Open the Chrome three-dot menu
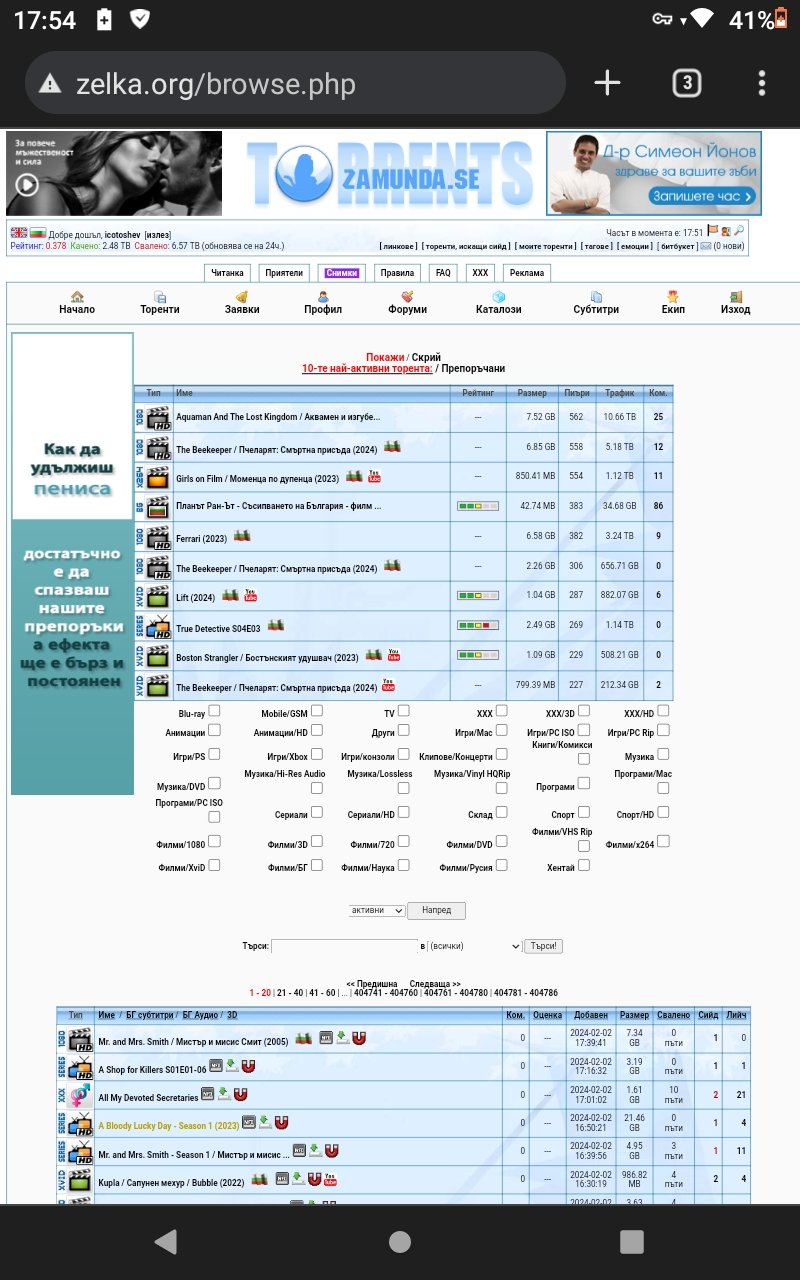The image size is (800, 1280). click(x=762, y=83)
